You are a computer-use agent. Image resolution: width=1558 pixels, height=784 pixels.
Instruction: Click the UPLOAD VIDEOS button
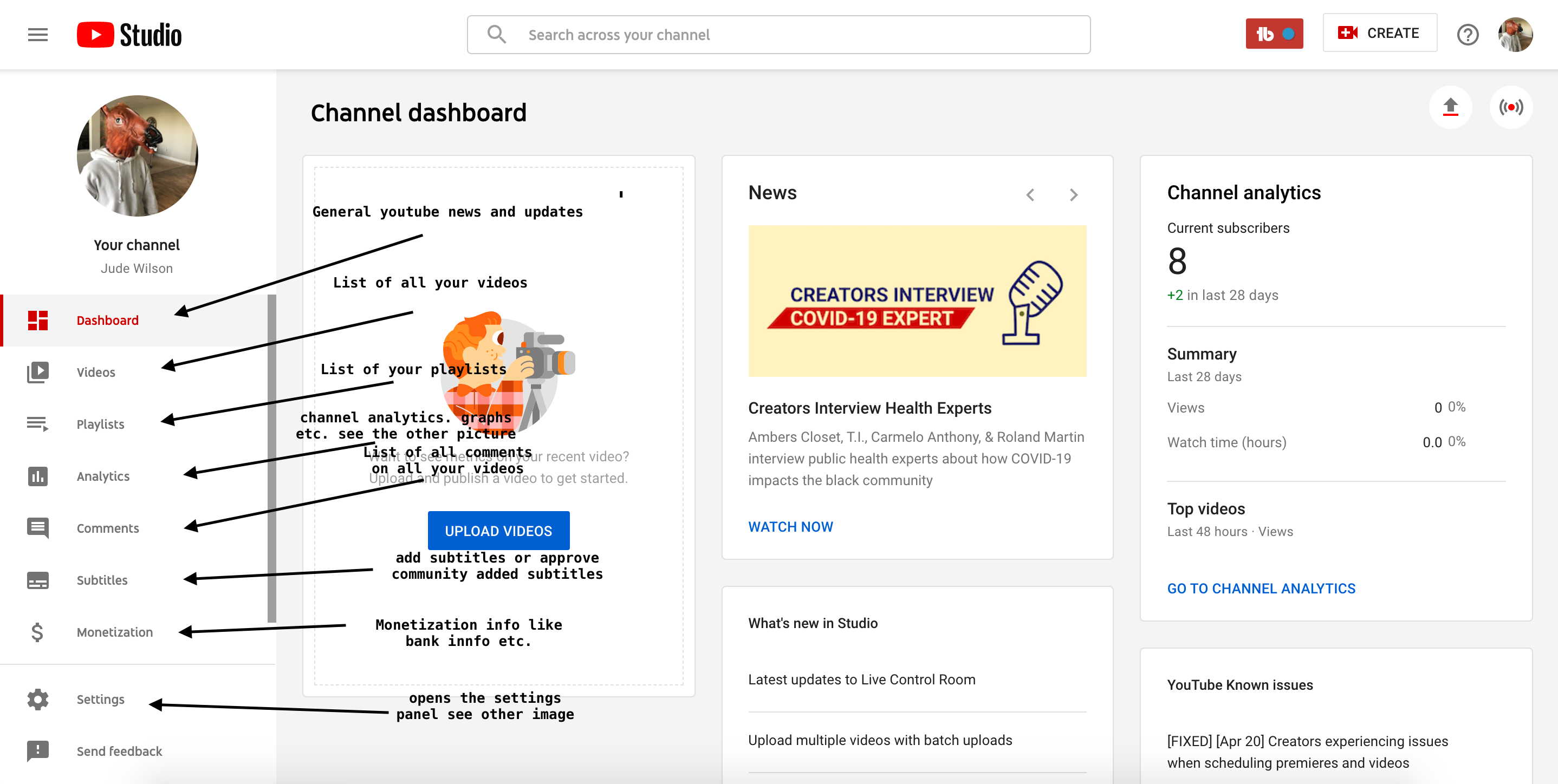tap(498, 531)
